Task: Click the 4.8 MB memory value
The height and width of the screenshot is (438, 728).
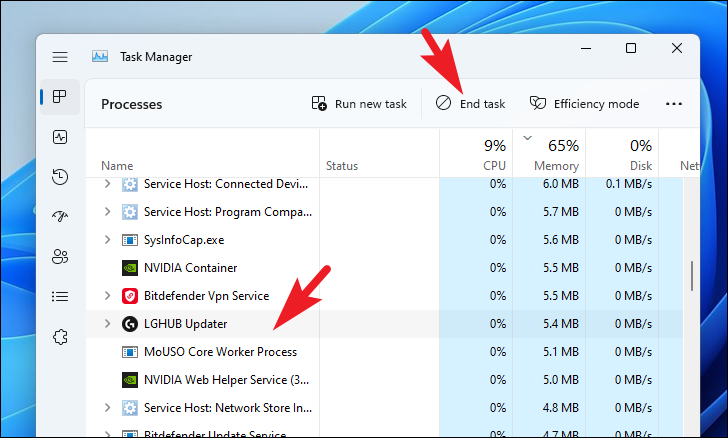Action: 561,408
